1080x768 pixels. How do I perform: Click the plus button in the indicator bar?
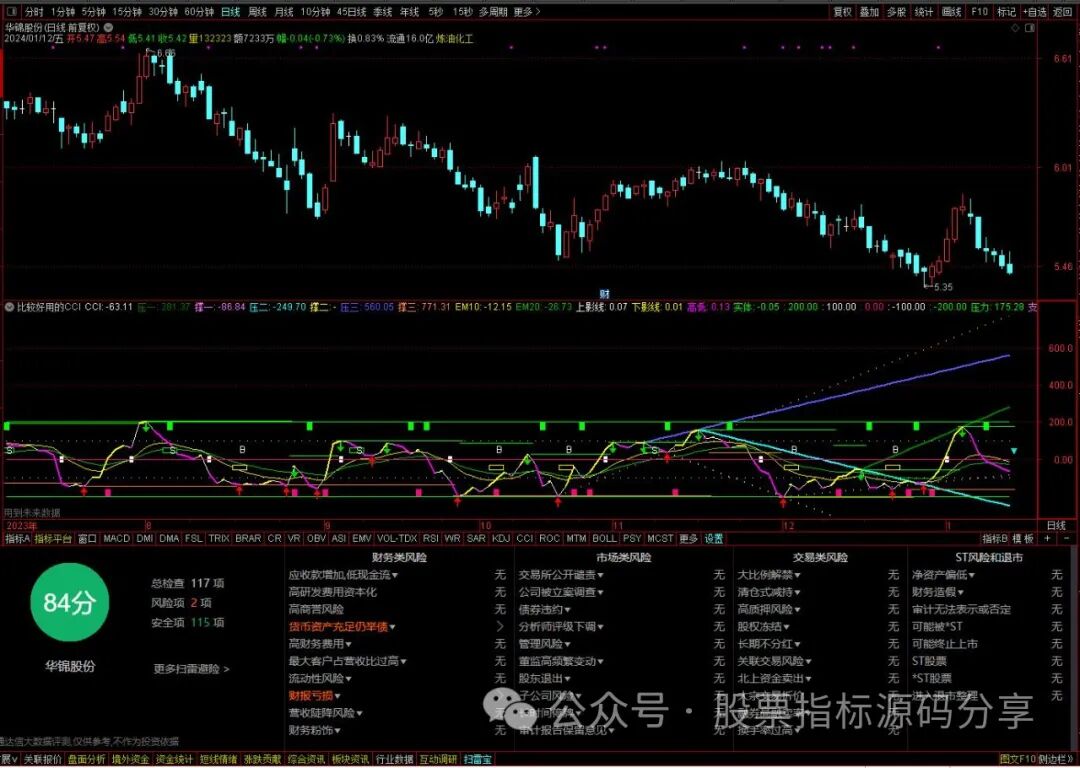click(x=1048, y=539)
